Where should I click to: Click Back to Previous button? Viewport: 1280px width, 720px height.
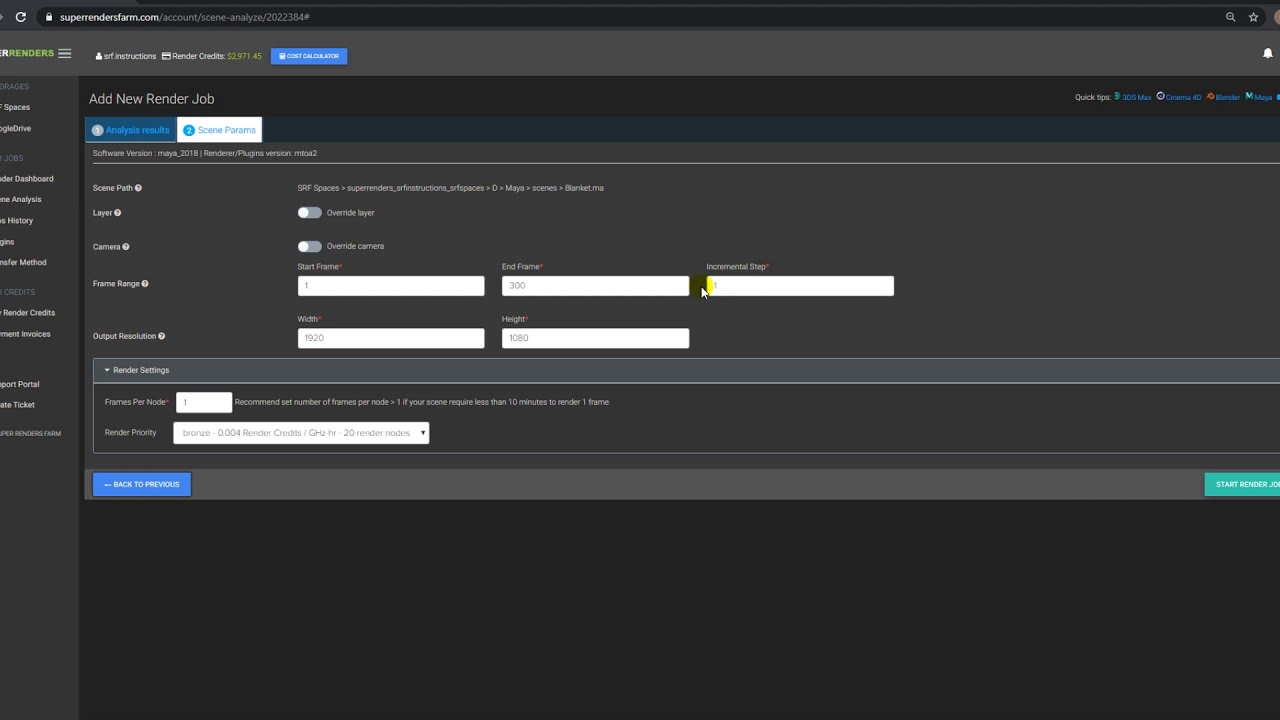point(142,484)
